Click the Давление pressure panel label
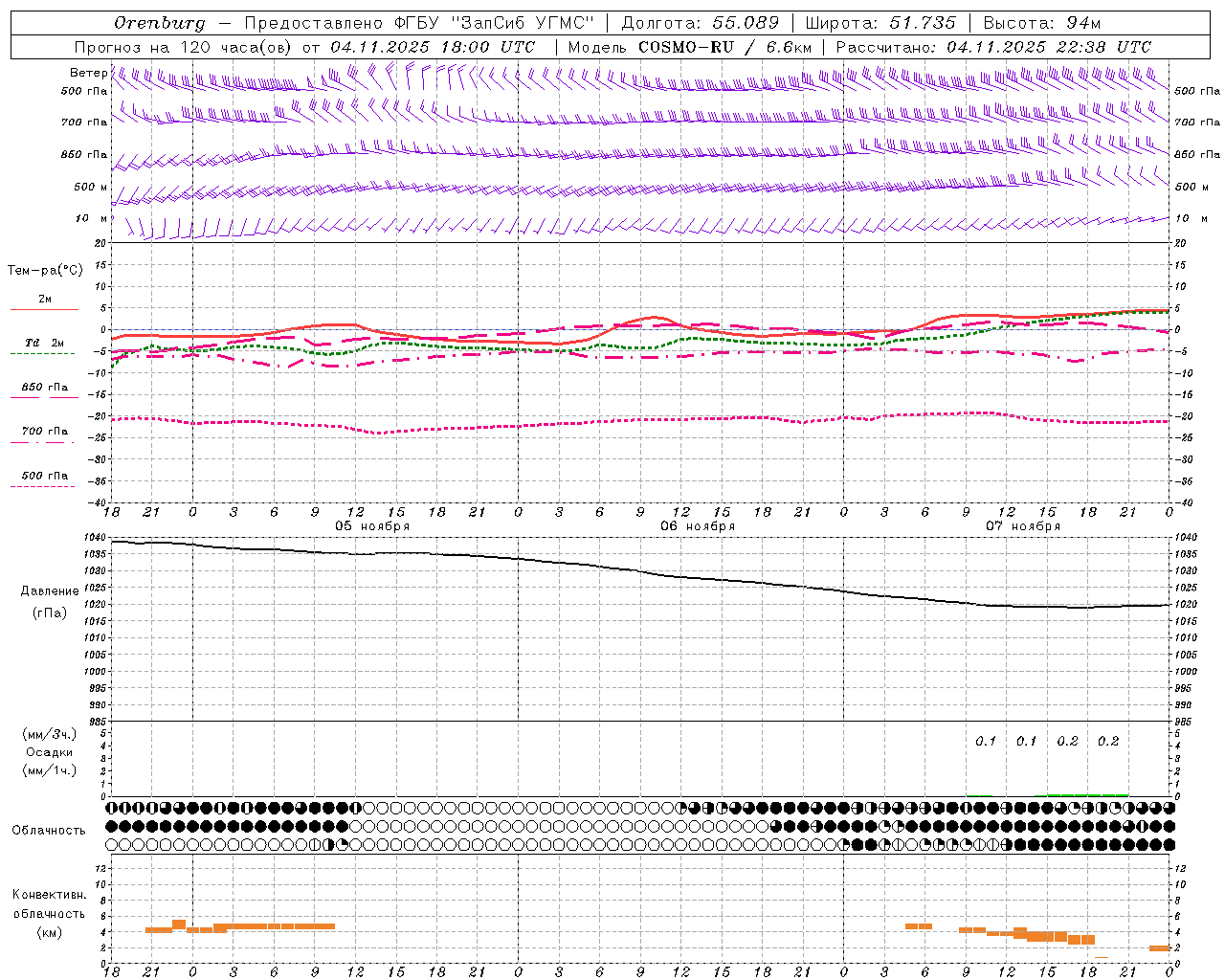The width and height of the screenshot is (1225, 980). 50,591
